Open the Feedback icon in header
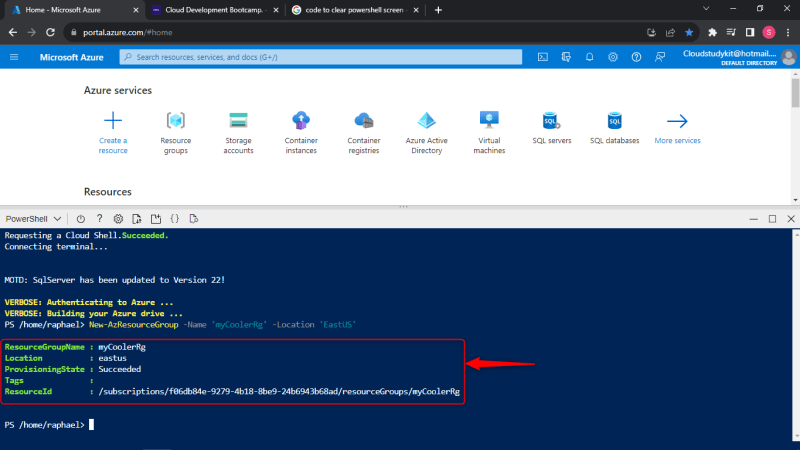Viewport: 800px width, 450px height. [x=660, y=57]
